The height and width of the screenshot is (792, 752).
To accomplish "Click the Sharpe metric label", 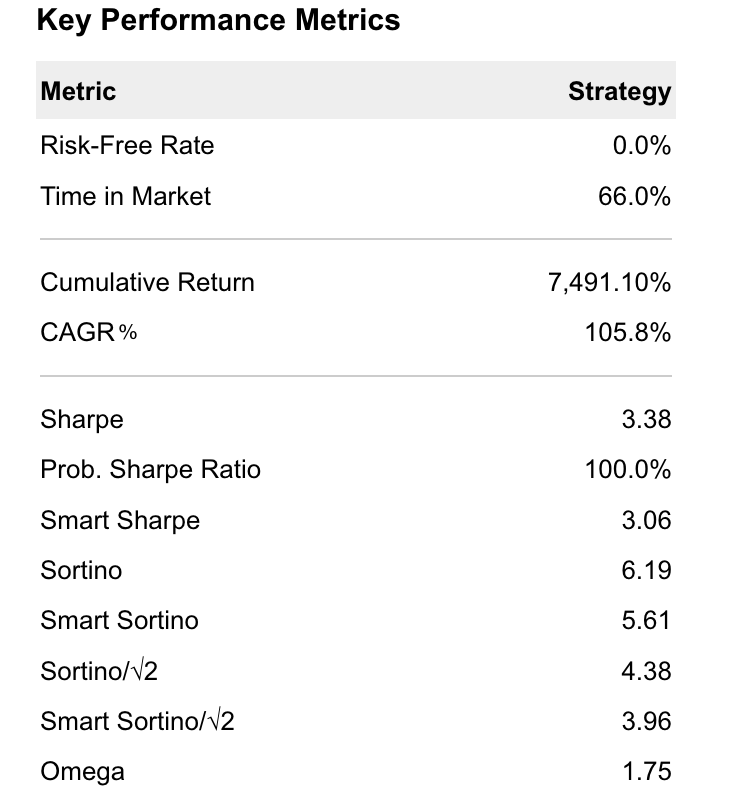I will point(82,419).
